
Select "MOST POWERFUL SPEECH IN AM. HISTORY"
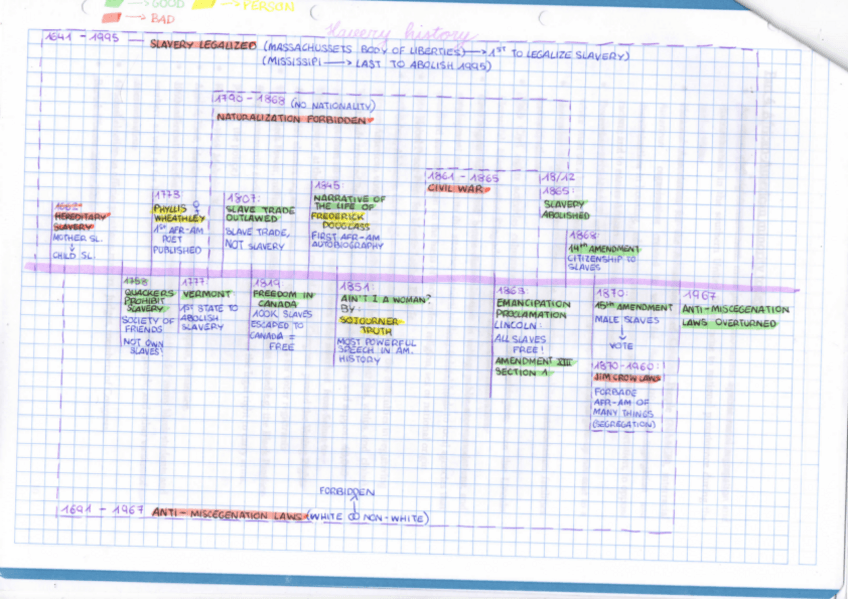[x=375, y=350]
